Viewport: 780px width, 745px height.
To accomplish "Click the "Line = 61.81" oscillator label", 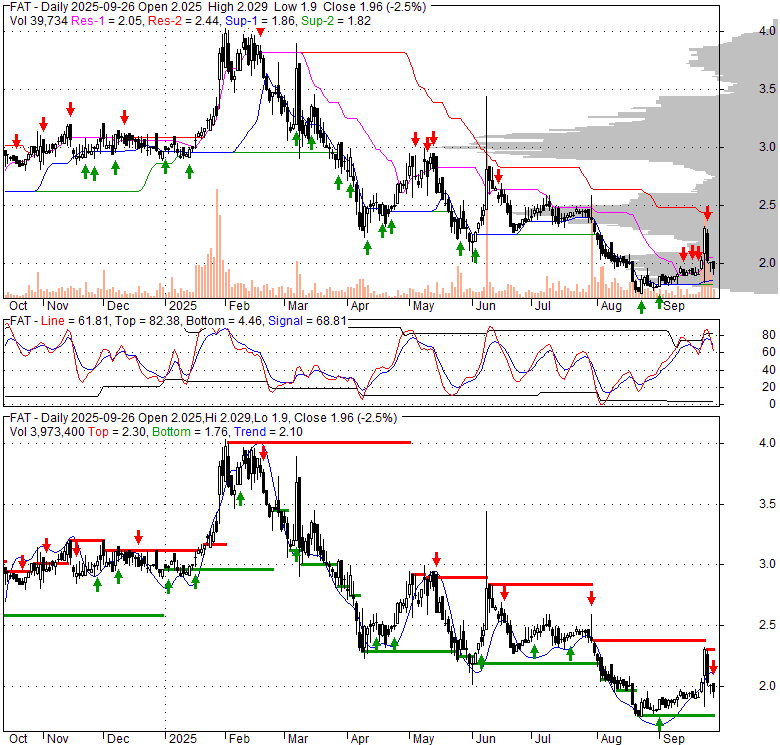I will (x=75, y=321).
